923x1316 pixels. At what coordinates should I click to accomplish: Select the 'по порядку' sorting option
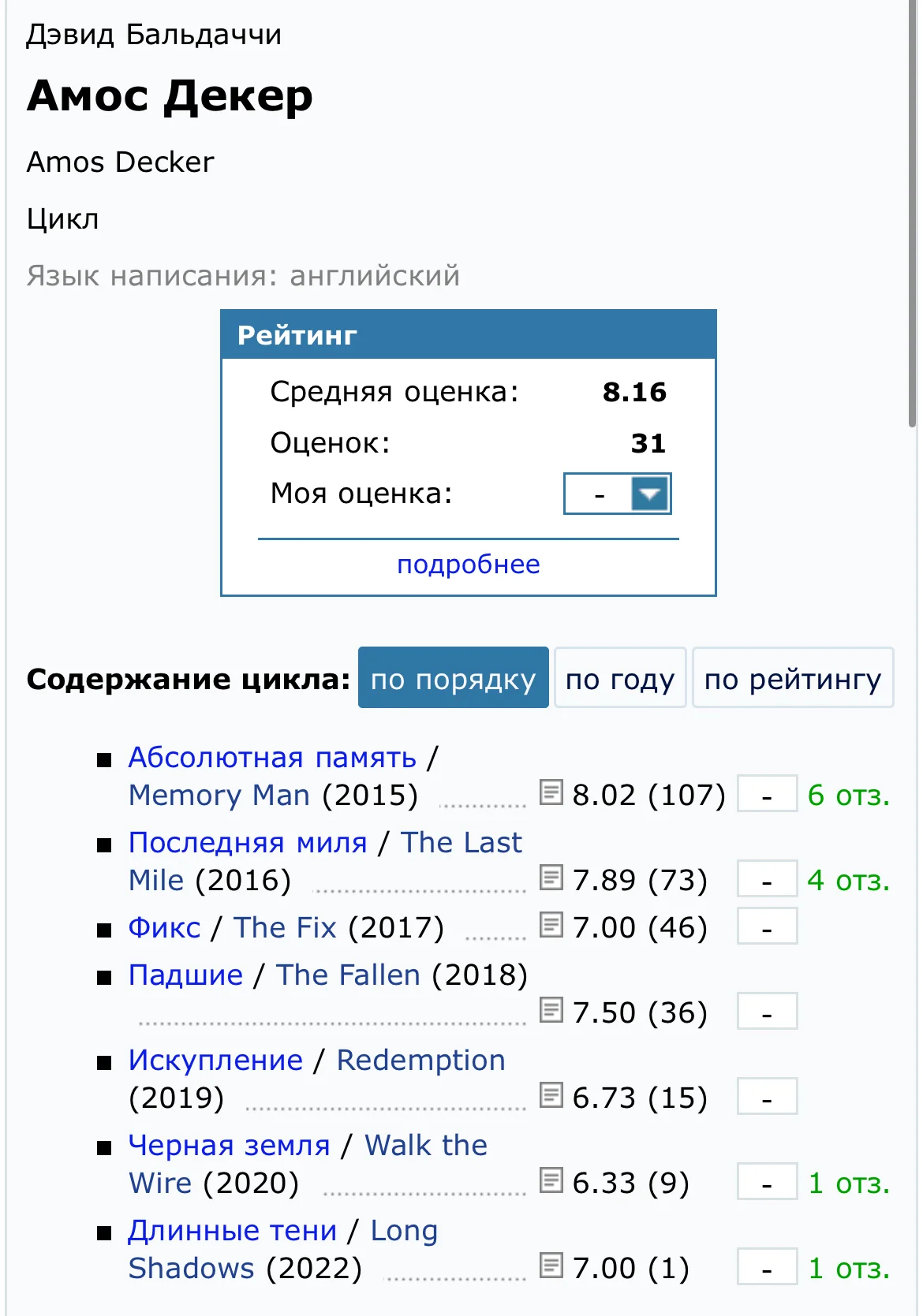[453, 677]
